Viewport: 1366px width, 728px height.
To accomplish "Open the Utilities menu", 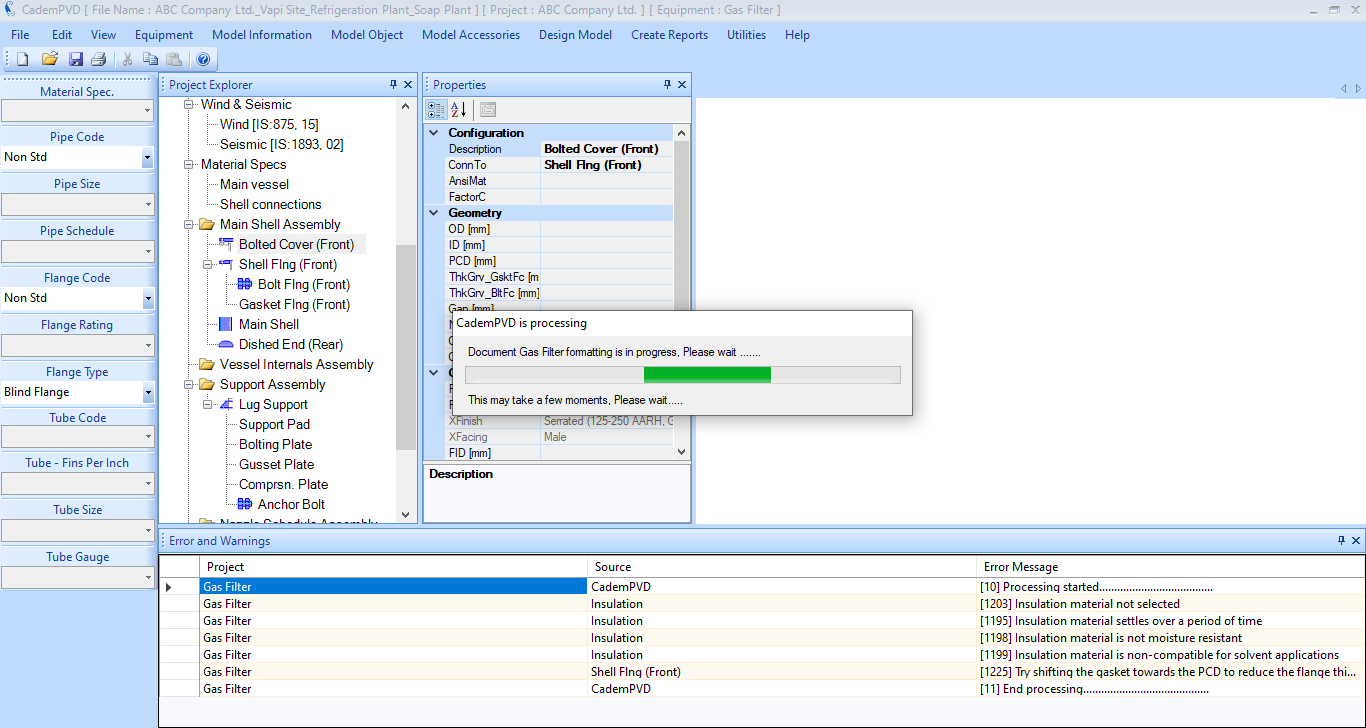I will [x=746, y=35].
